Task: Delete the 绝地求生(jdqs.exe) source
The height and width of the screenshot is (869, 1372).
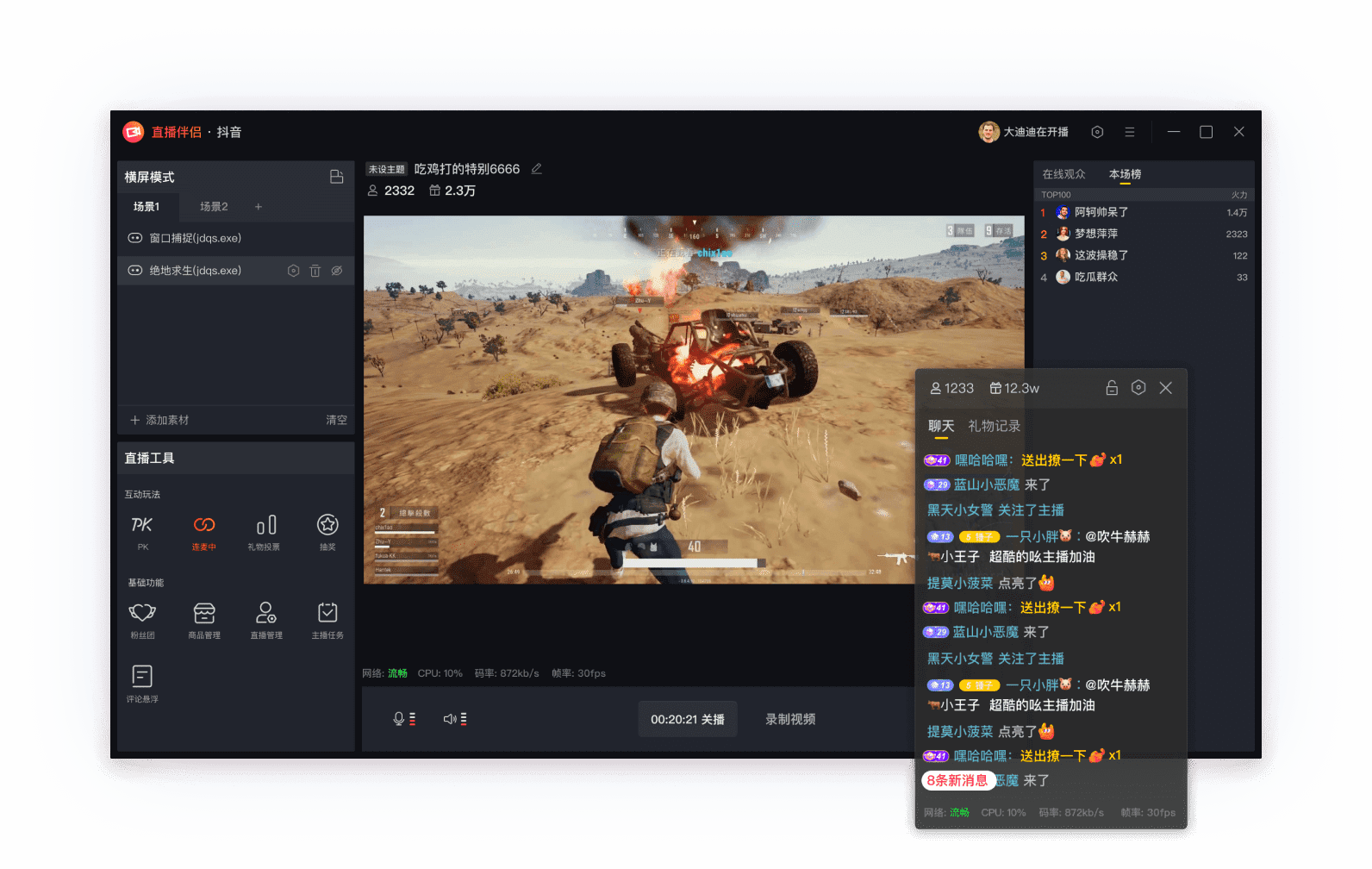Action: click(x=315, y=271)
